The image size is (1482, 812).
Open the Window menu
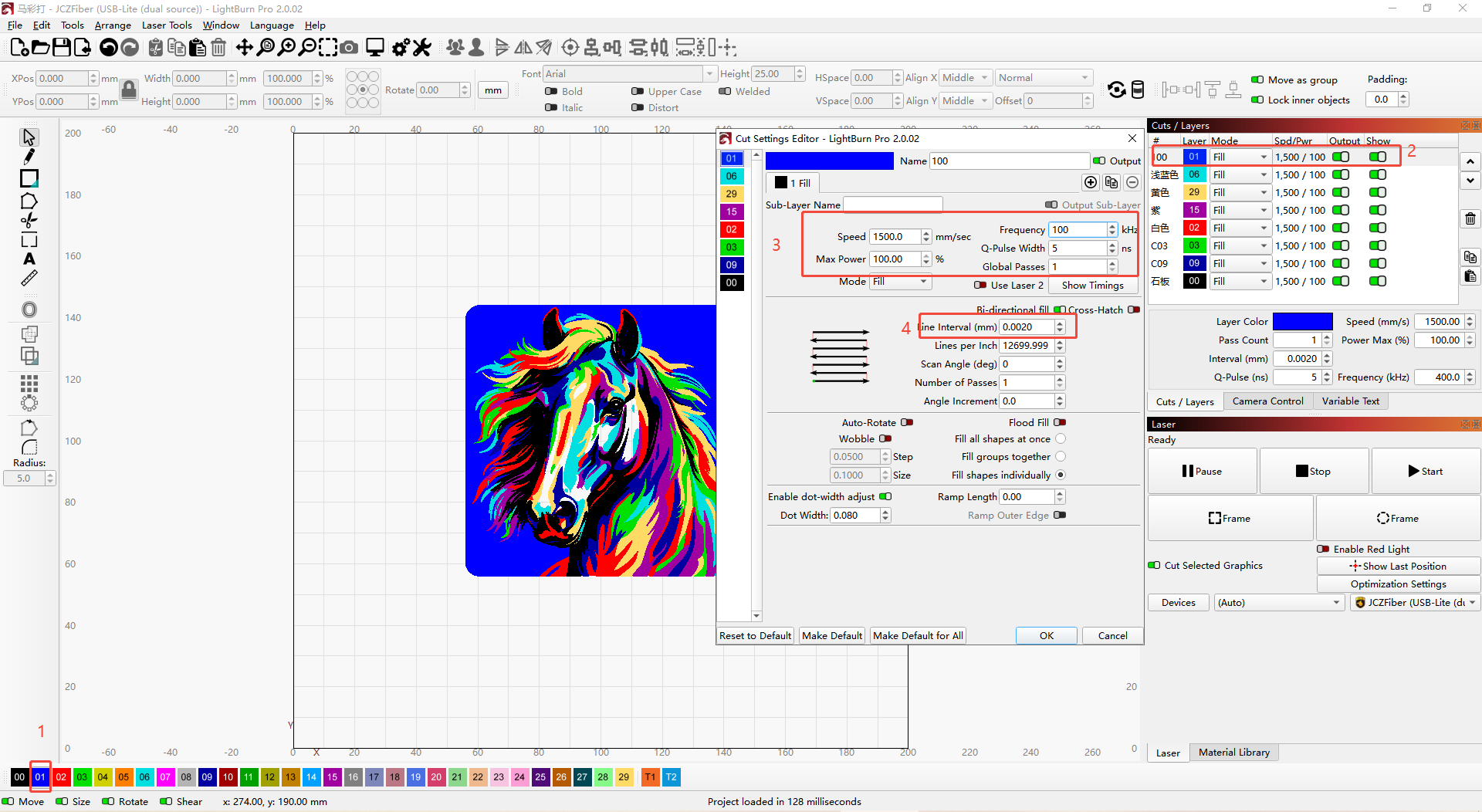(x=221, y=25)
